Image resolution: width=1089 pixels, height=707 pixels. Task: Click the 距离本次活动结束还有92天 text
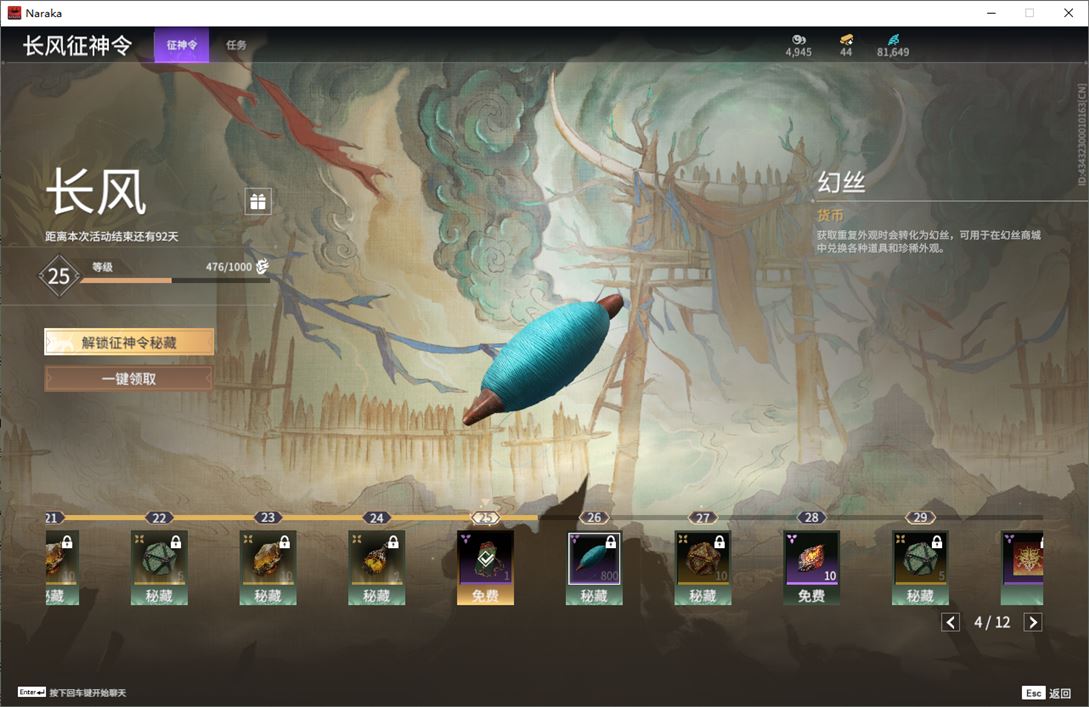click(112, 236)
